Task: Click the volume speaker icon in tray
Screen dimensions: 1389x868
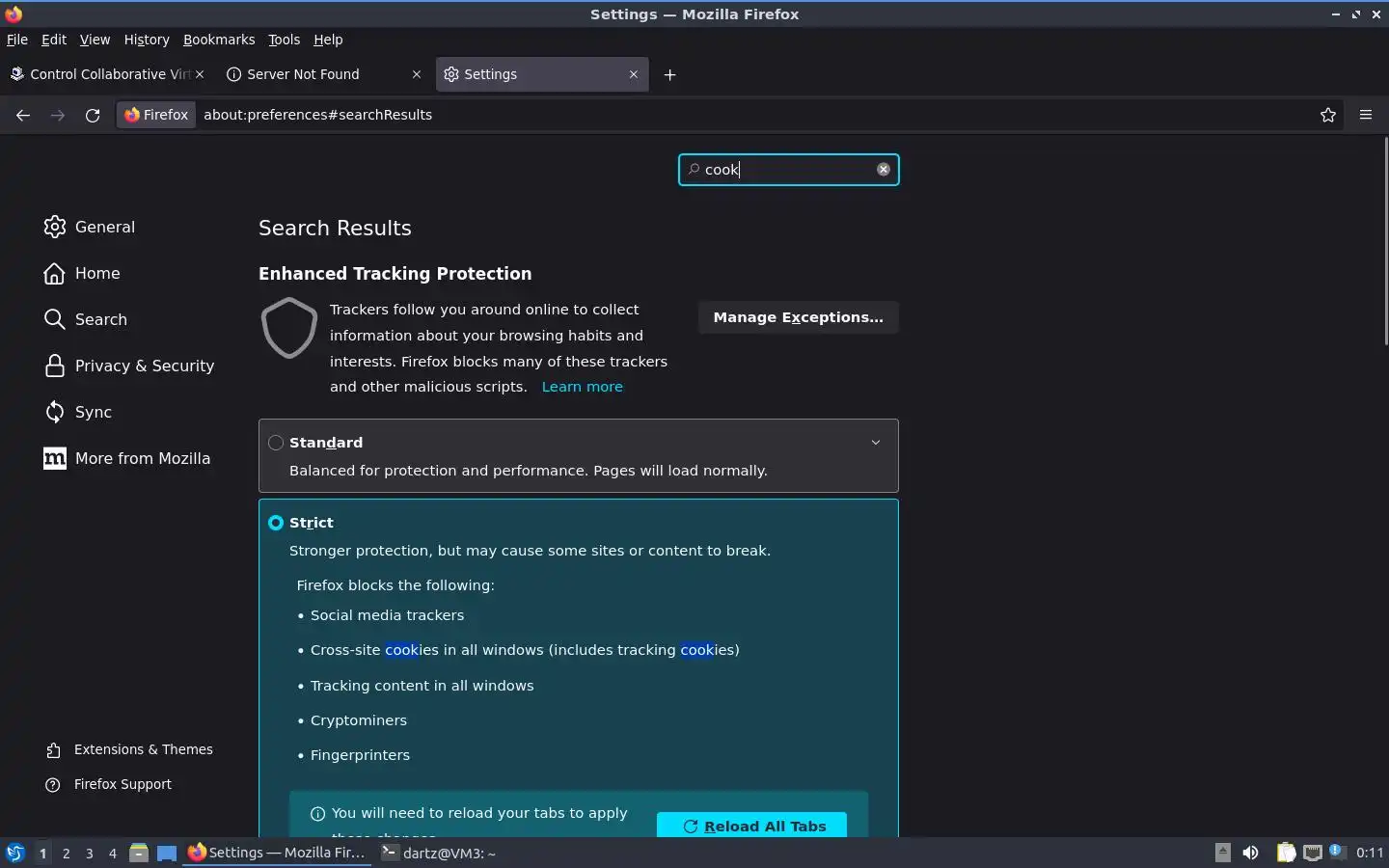Action: click(x=1250, y=853)
